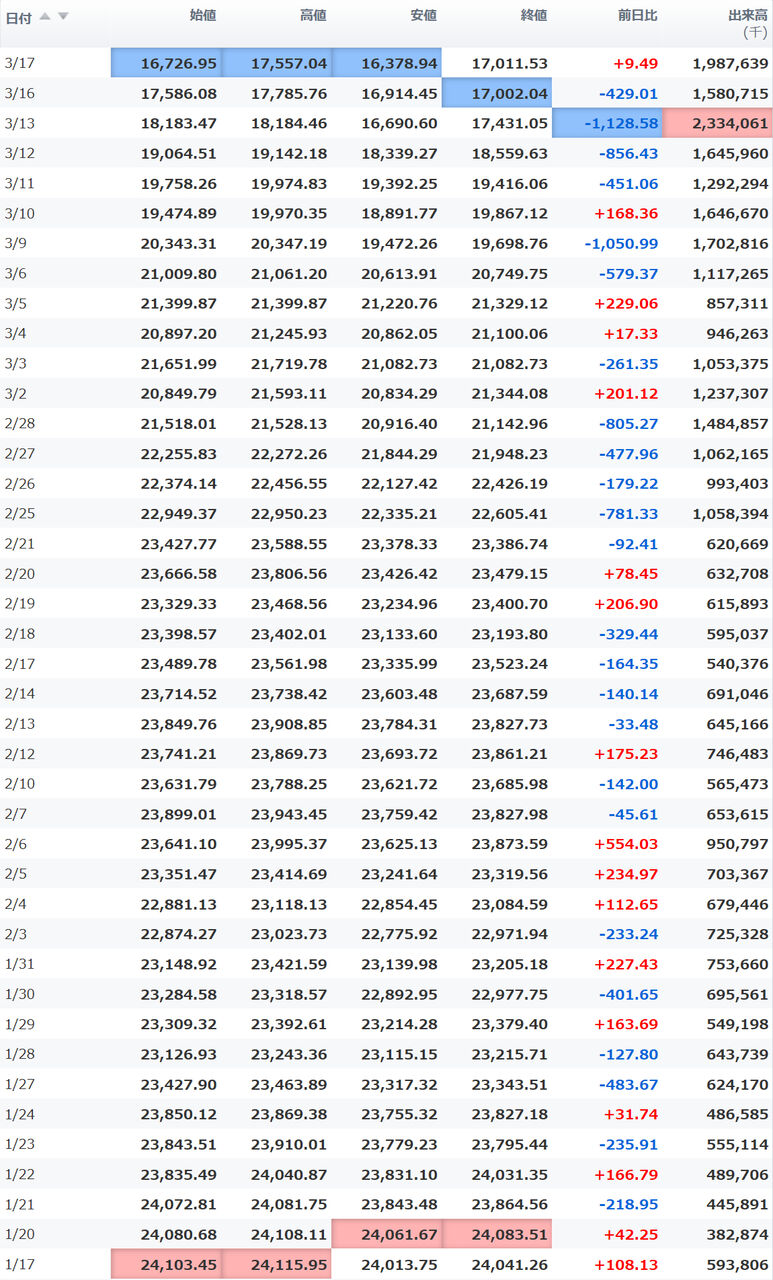The height and width of the screenshot is (1280, 773).
Task: Select highlighted low value 24,061.67
Action: pyautogui.click(x=386, y=1233)
